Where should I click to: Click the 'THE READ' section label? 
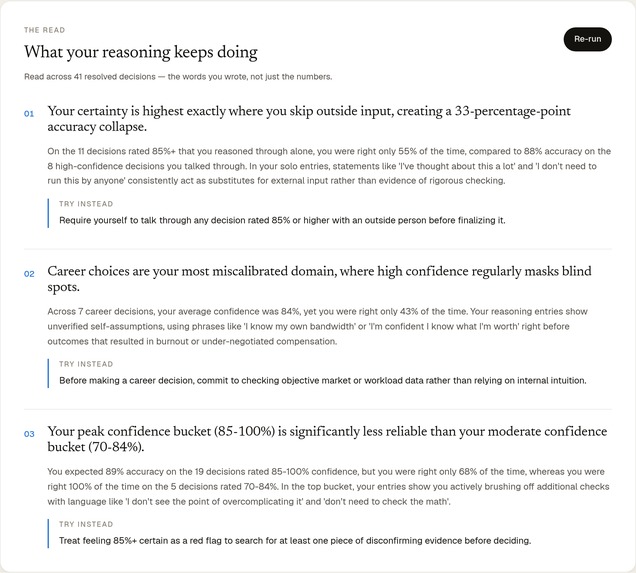(x=45, y=30)
